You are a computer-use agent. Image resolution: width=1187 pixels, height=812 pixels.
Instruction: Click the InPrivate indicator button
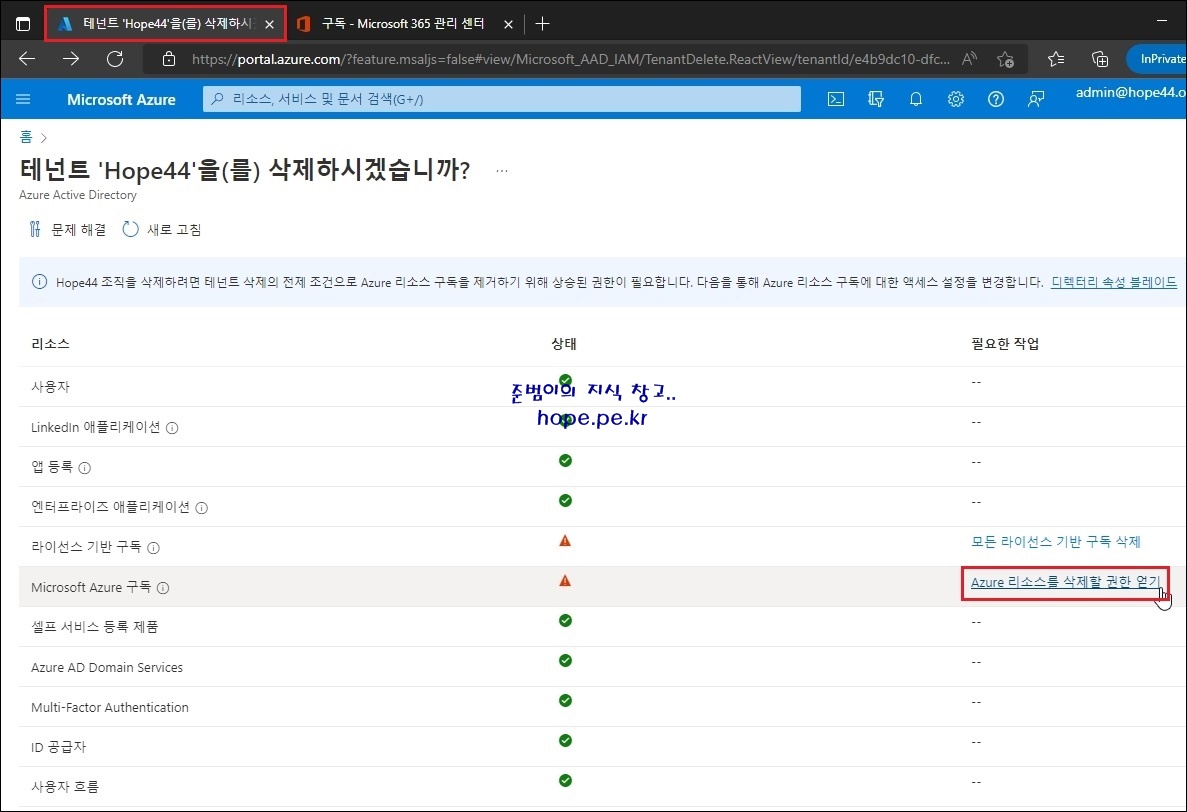point(1157,59)
